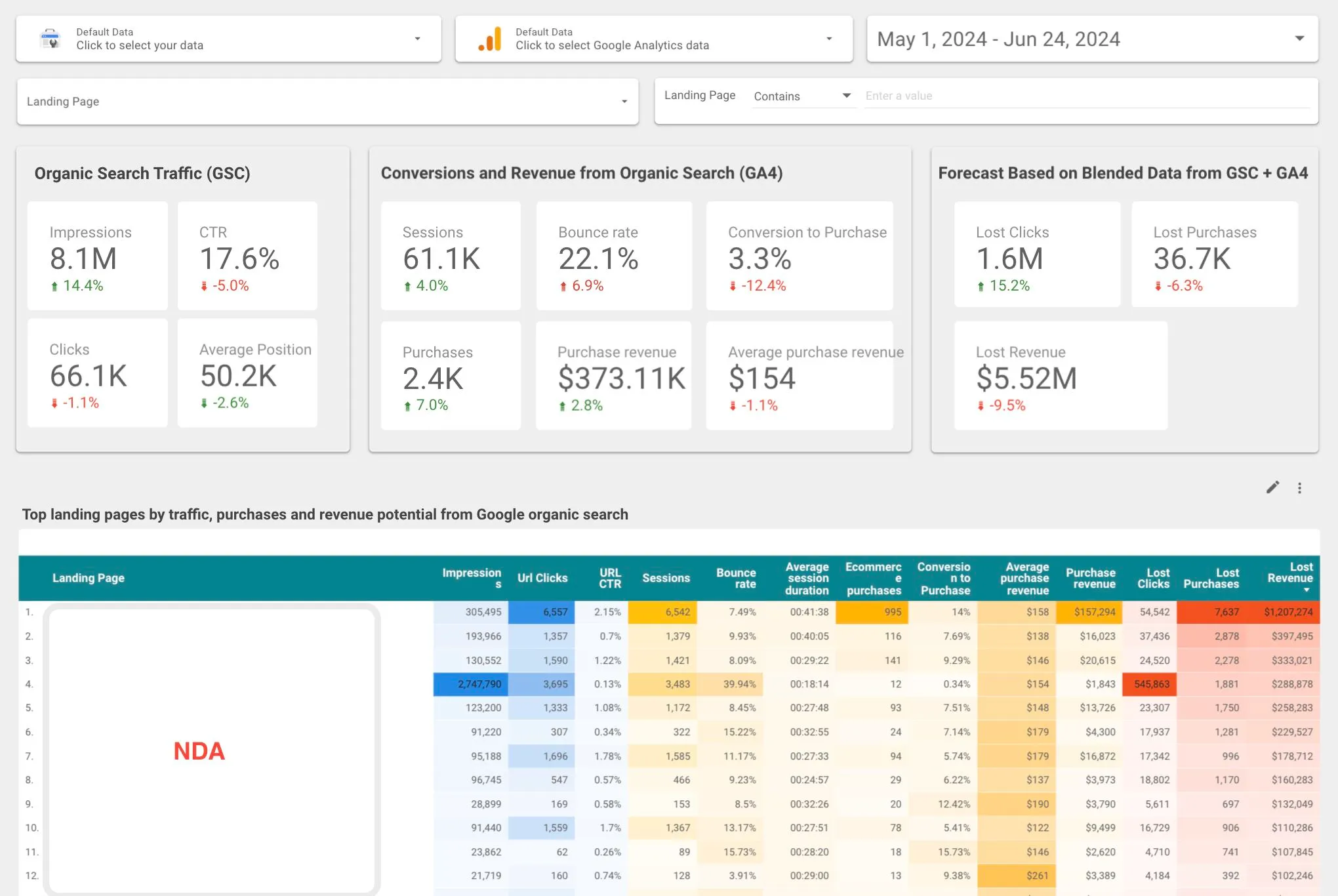This screenshot has height=896, width=1338.
Task: Open the three-dot more options menu
Action: pos(1299,488)
